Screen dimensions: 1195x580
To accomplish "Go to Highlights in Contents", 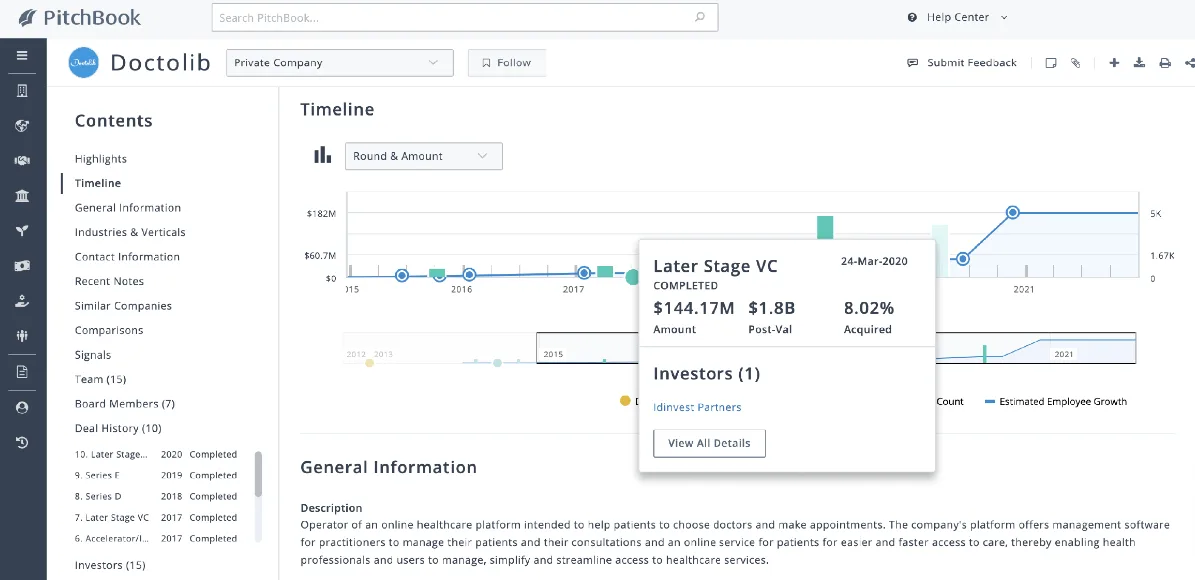I will (101, 159).
